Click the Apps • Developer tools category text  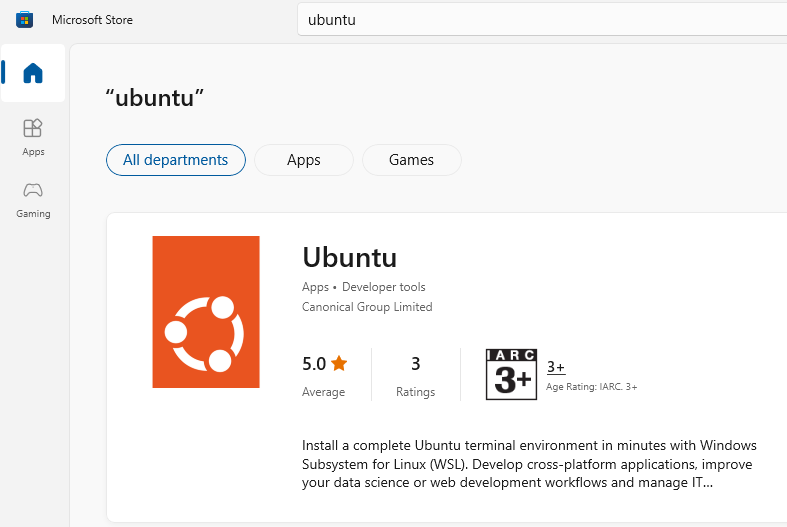tap(363, 287)
